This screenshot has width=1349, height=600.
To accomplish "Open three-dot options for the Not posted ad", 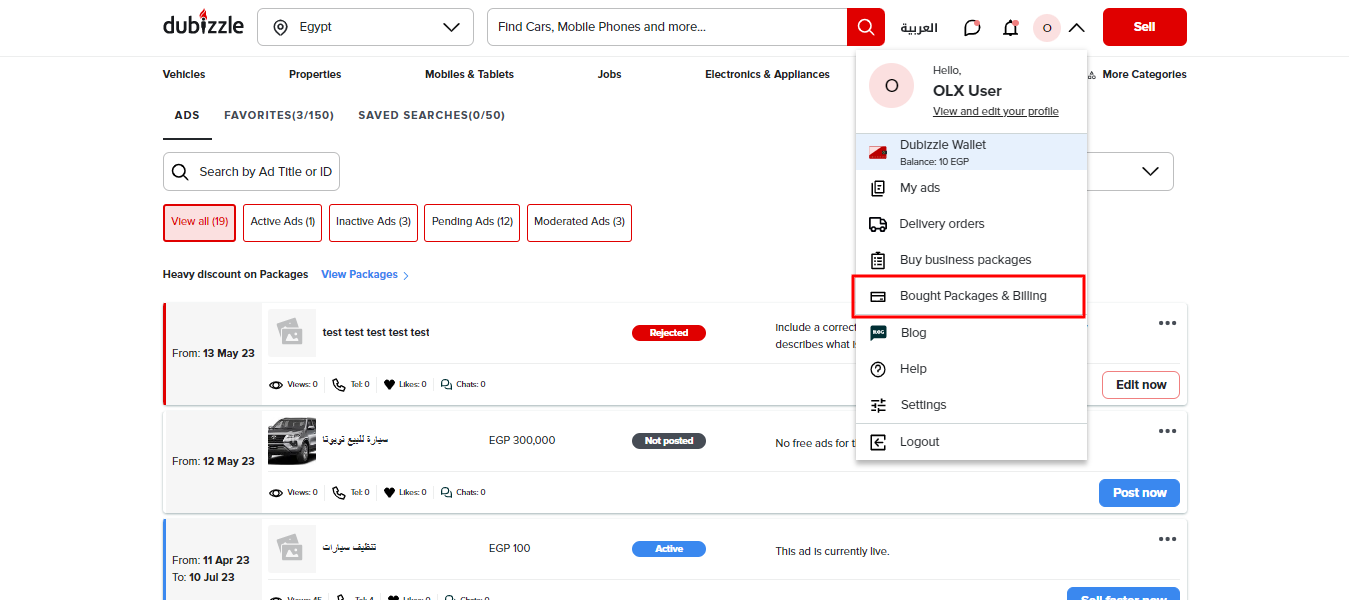I will point(1167,431).
